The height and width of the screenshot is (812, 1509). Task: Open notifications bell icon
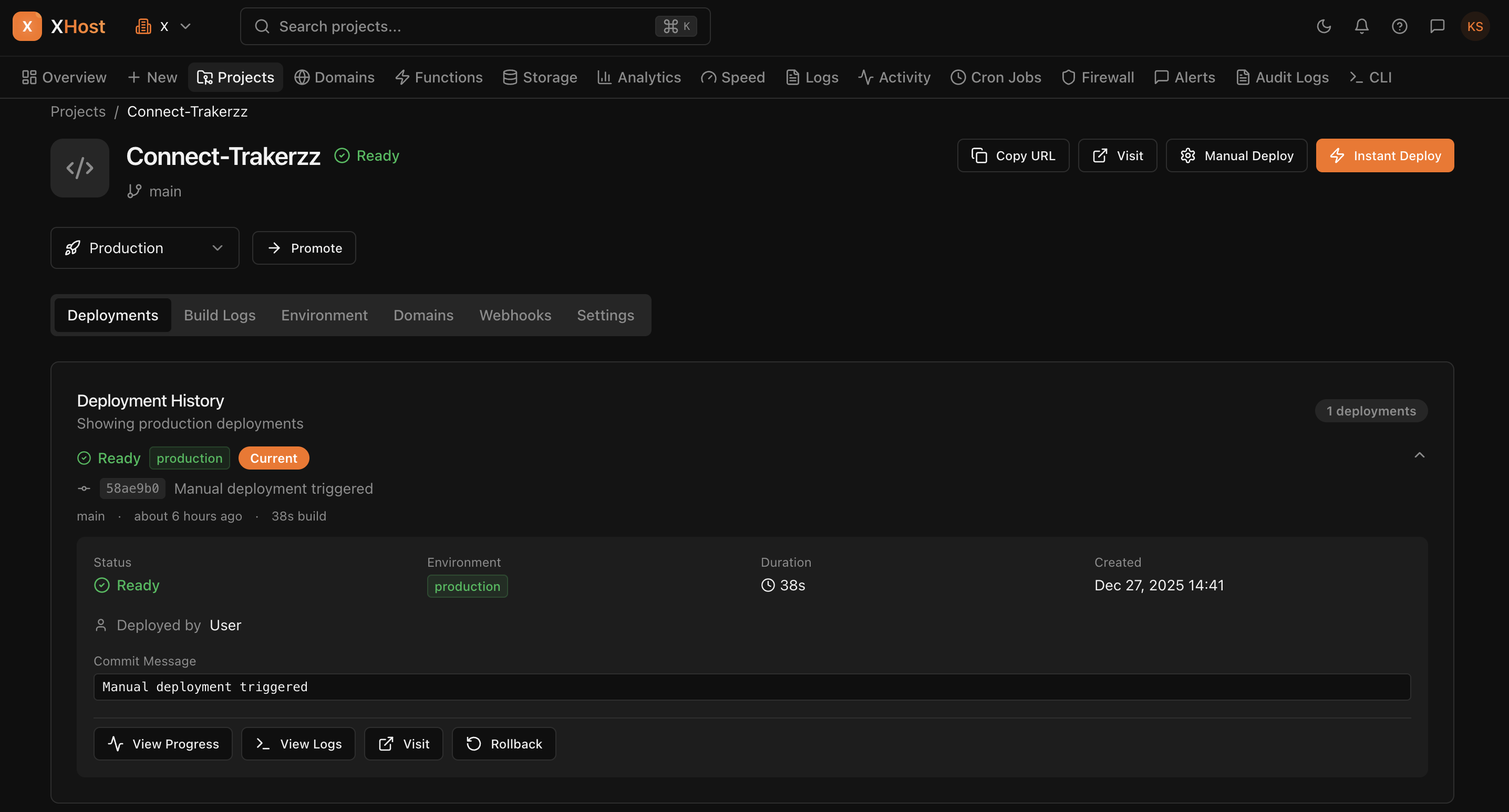[x=1361, y=26]
